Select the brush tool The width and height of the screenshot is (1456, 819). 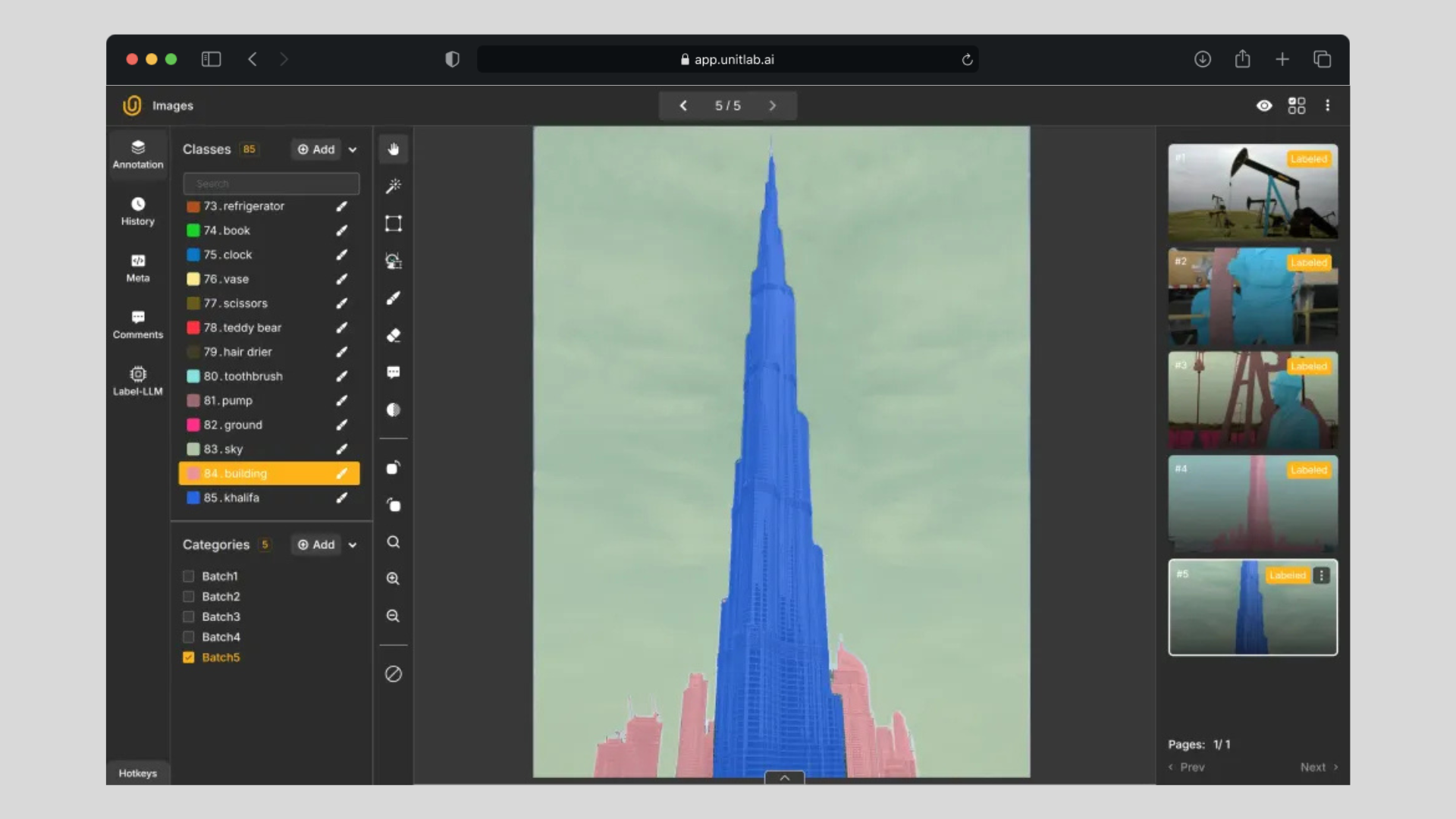393,298
